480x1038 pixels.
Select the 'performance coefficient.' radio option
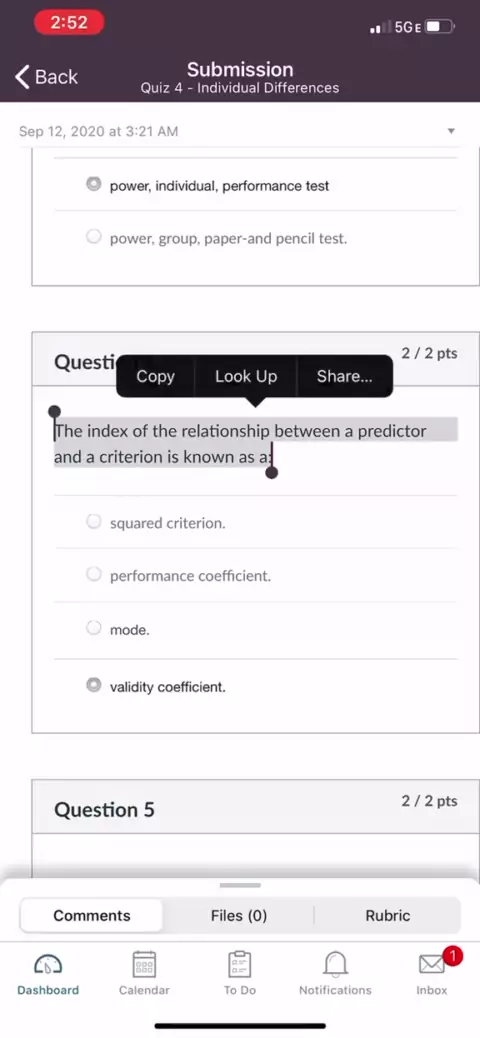click(x=94, y=574)
